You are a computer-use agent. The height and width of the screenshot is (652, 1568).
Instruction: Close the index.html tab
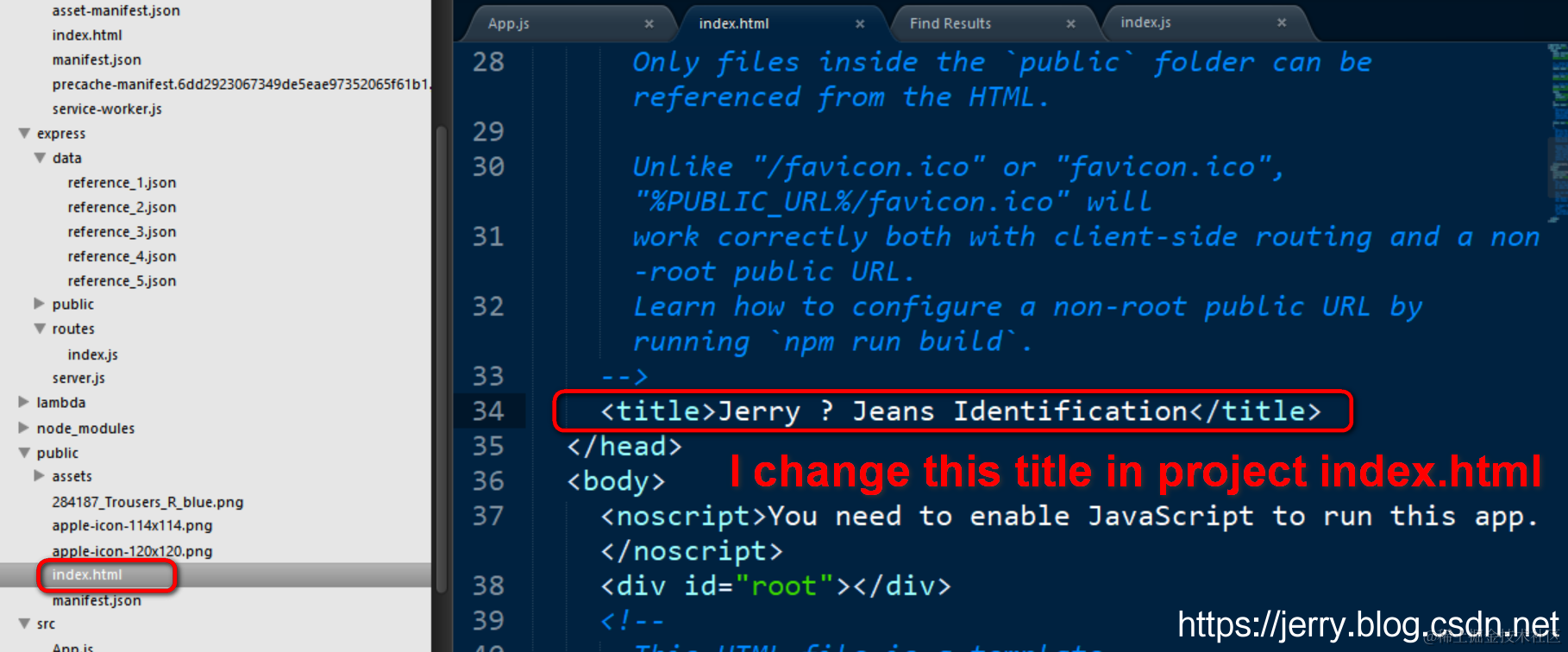click(x=860, y=24)
